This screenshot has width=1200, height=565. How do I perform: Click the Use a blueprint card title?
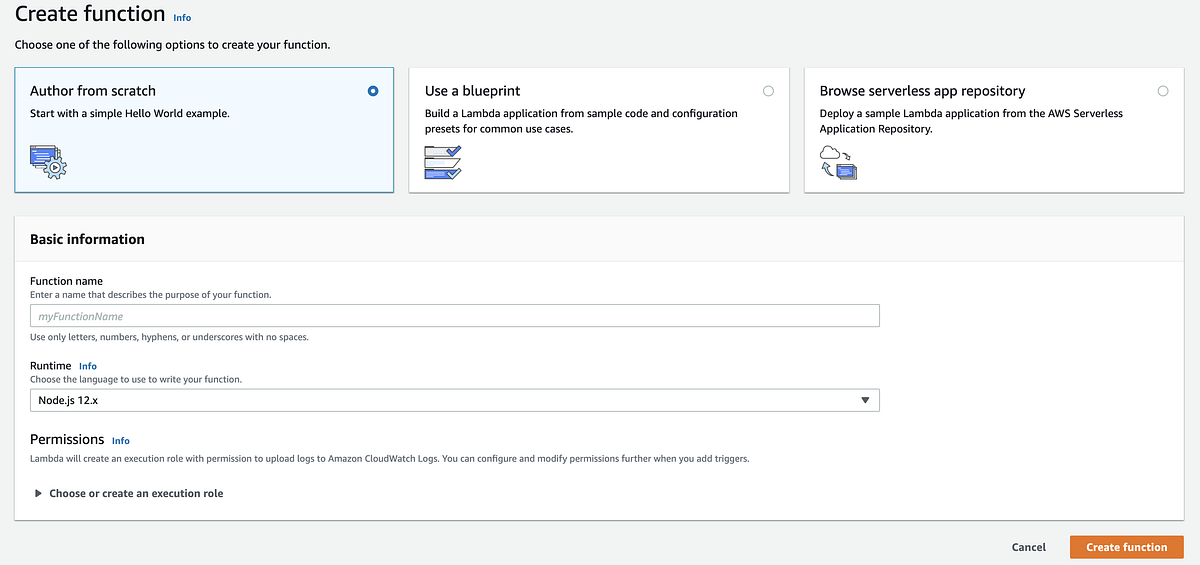472,91
